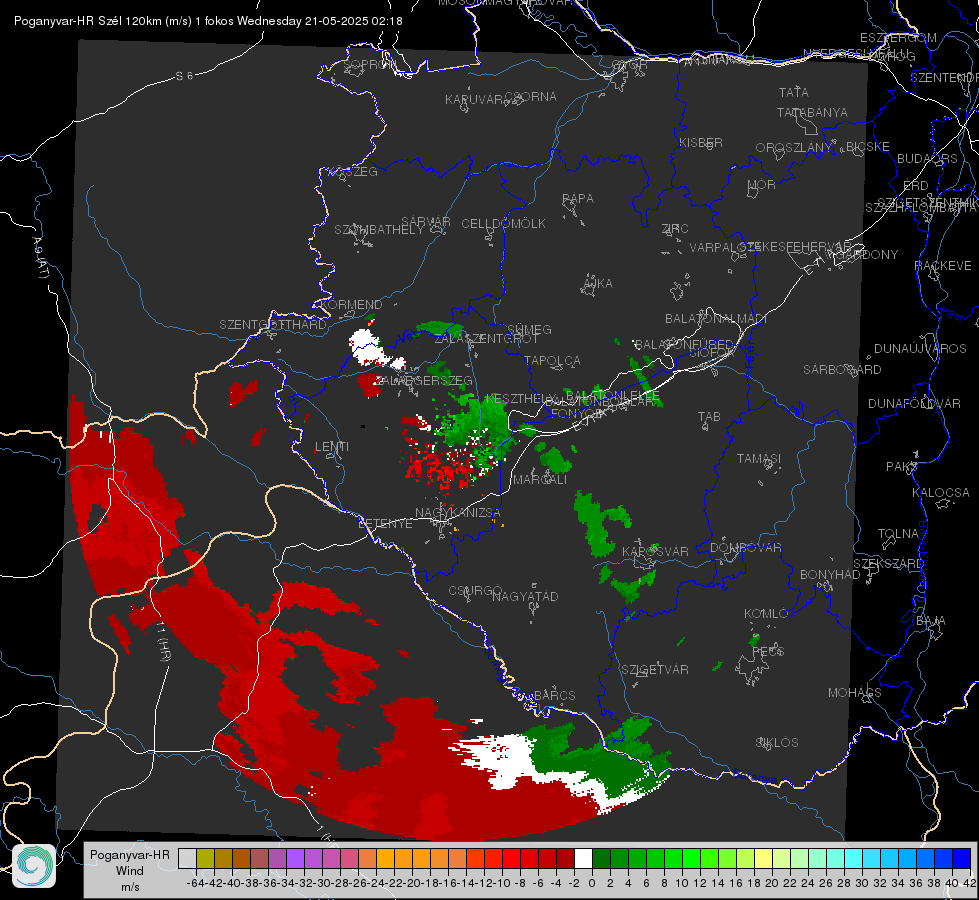Select the KAPOSVÁR city label
This screenshot has height=900, width=979.
655,551
